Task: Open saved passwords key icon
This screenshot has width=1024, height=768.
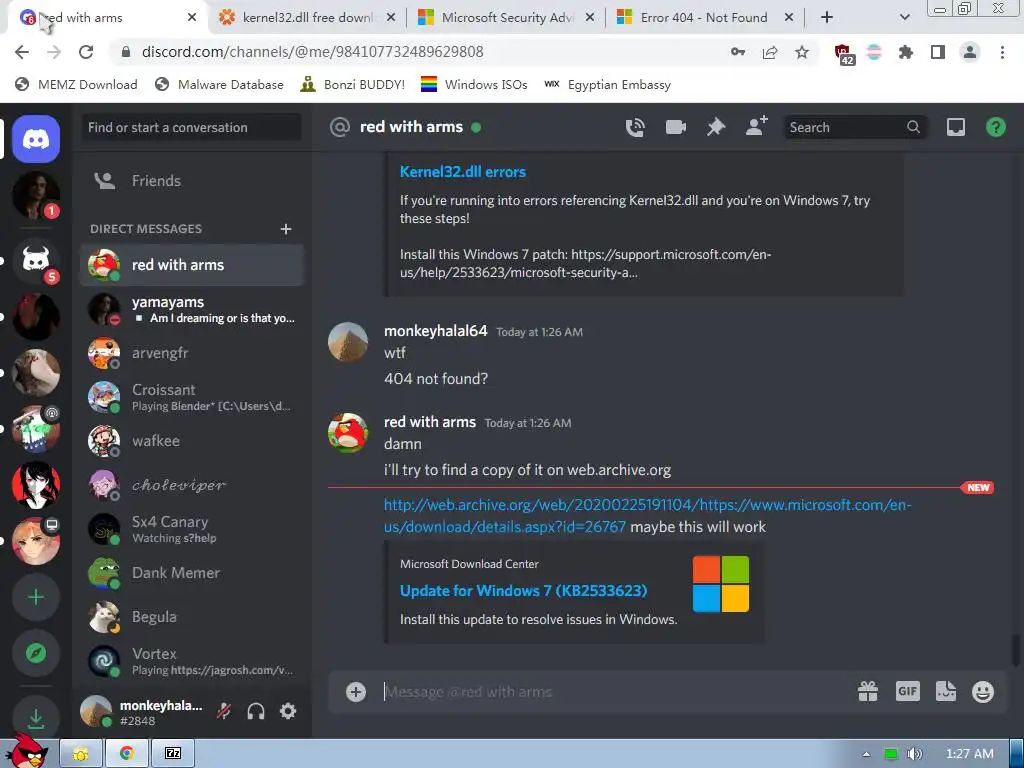Action: [x=738, y=52]
